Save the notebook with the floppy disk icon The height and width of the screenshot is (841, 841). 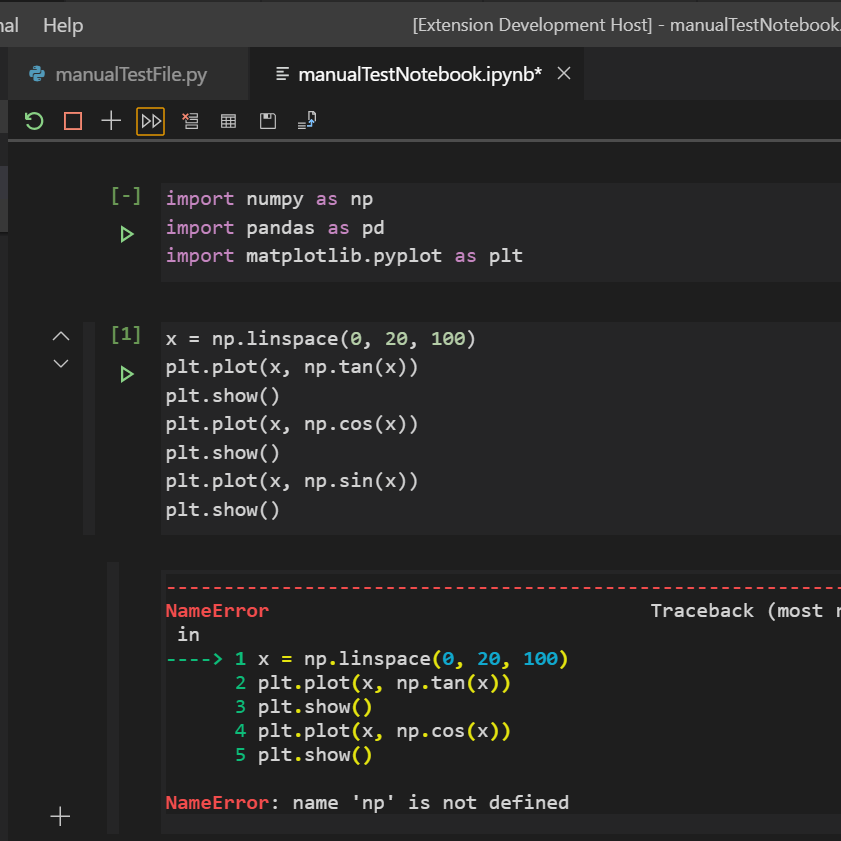(266, 120)
